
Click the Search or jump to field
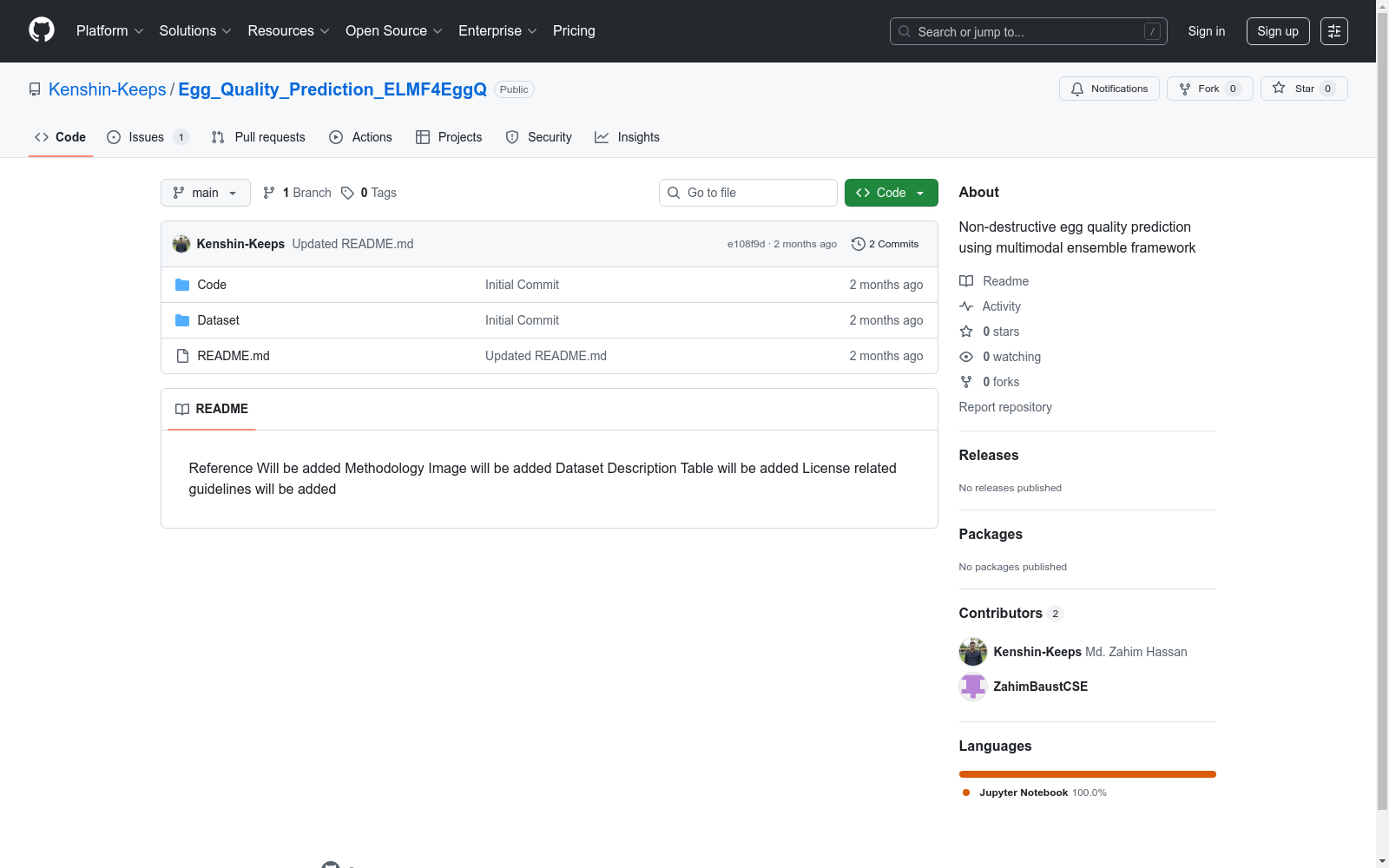click(1029, 31)
